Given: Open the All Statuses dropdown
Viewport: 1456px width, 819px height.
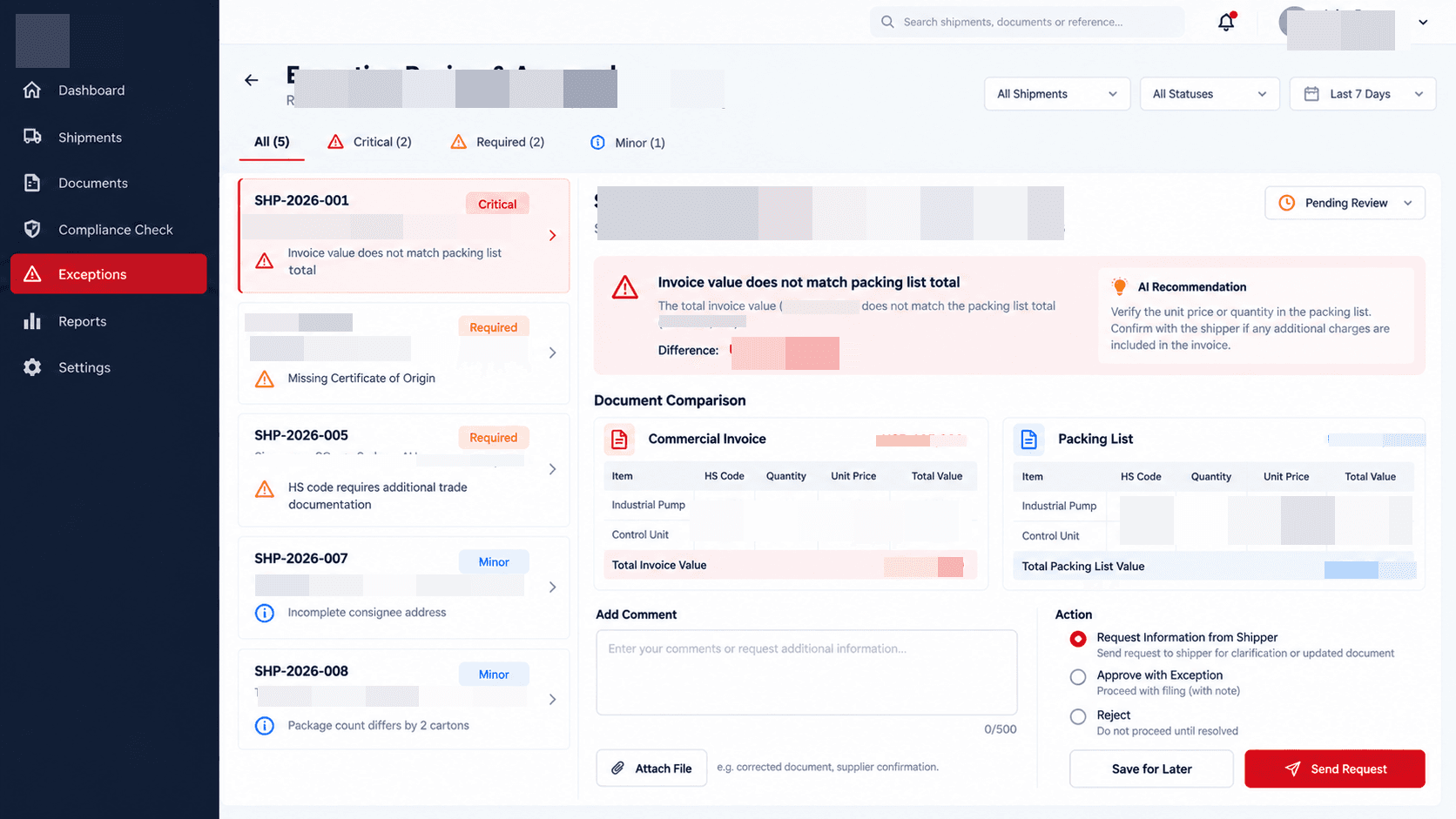Looking at the screenshot, I should (x=1210, y=94).
